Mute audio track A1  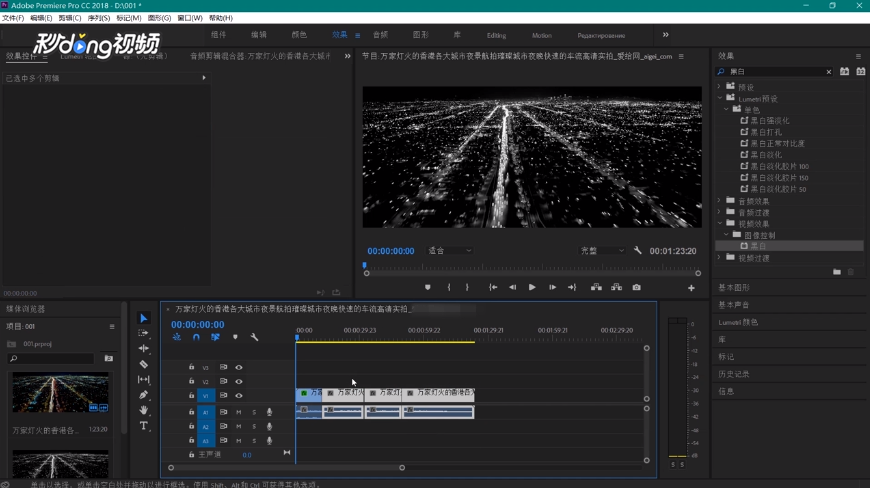pyautogui.click(x=239, y=412)
